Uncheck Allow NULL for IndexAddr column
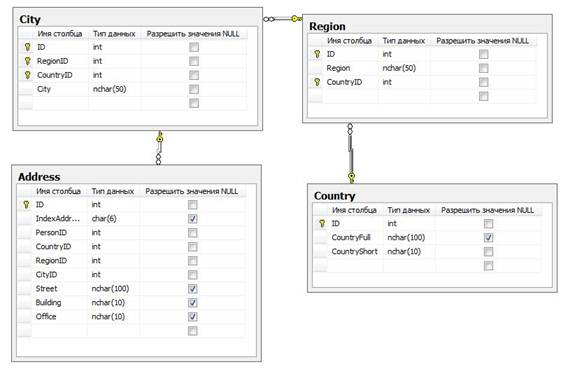Image resolution: width=568 pixels, height=369 pixels. coord(192,219)
